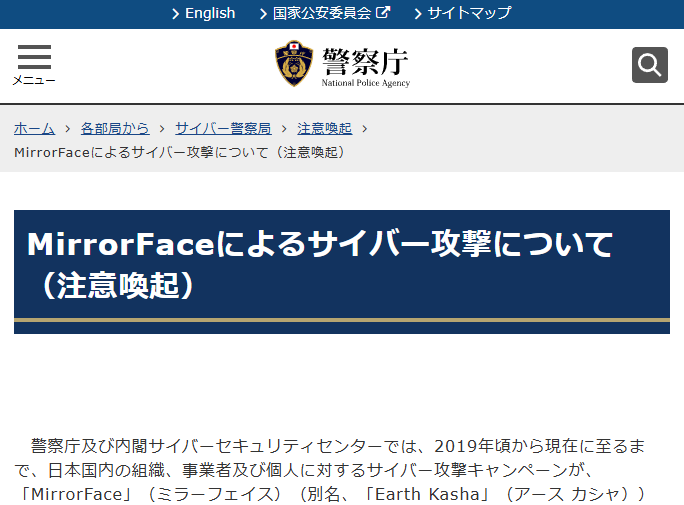Click breadcrumb chevron right after 注意喚起

[365, 129]
